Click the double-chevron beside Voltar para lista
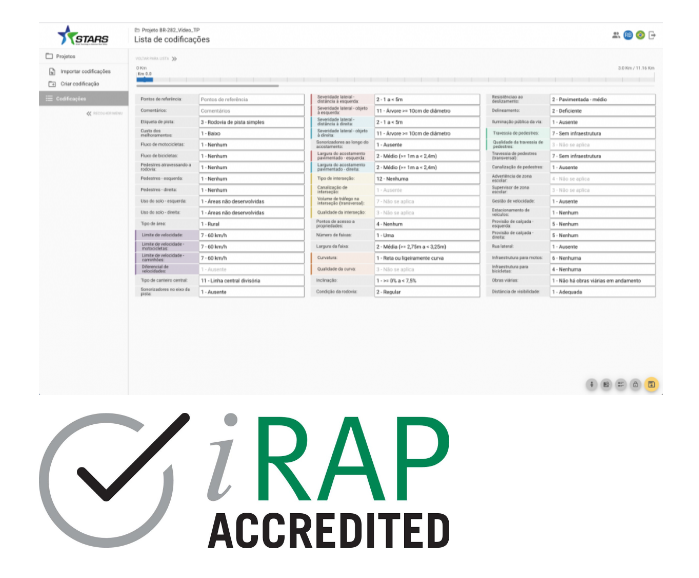Screen dimensions: 699x578 pyautogui.click(x=174, y=59)
